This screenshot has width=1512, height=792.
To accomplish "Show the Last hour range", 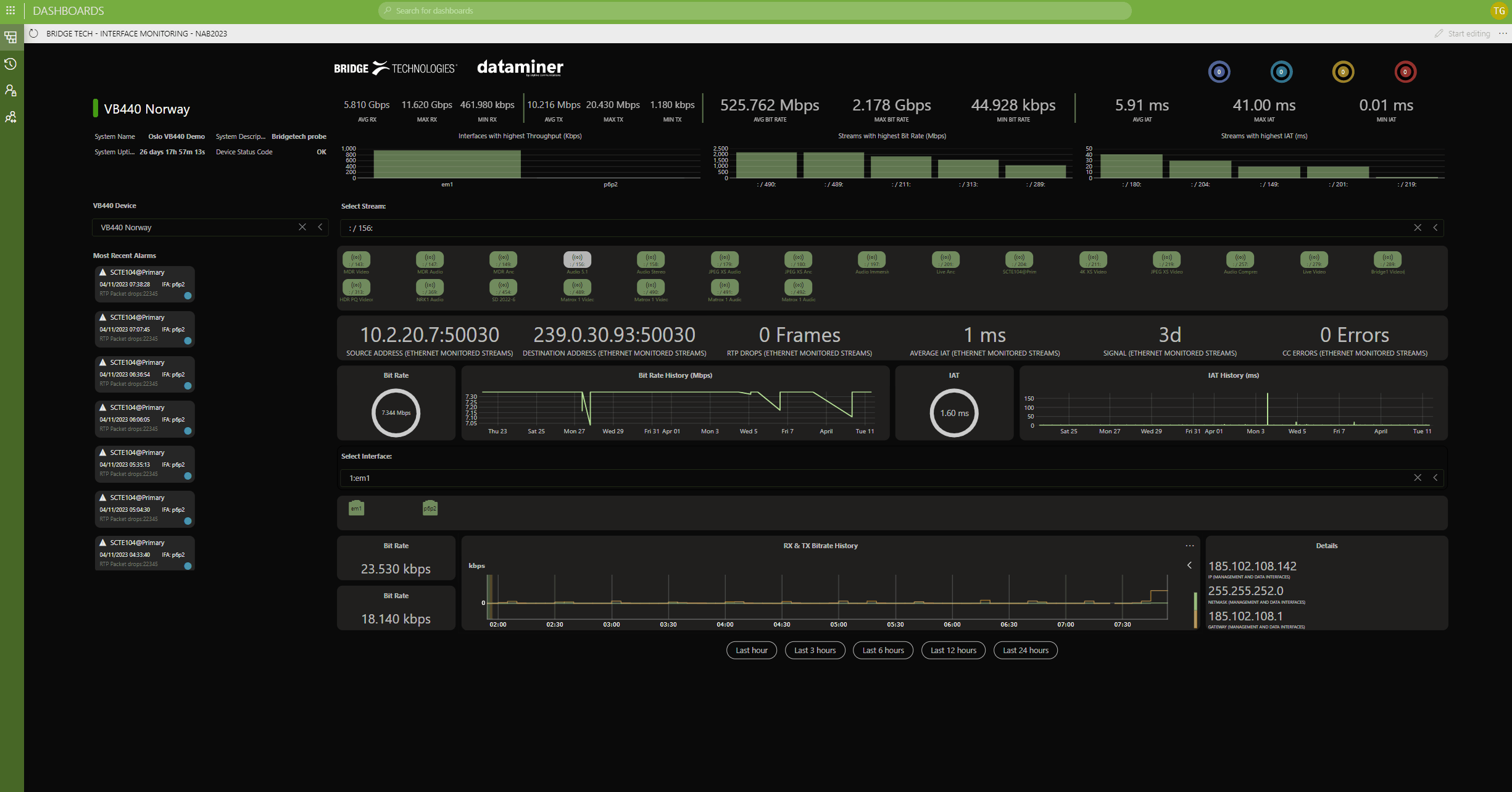I will tap(752, 650).
